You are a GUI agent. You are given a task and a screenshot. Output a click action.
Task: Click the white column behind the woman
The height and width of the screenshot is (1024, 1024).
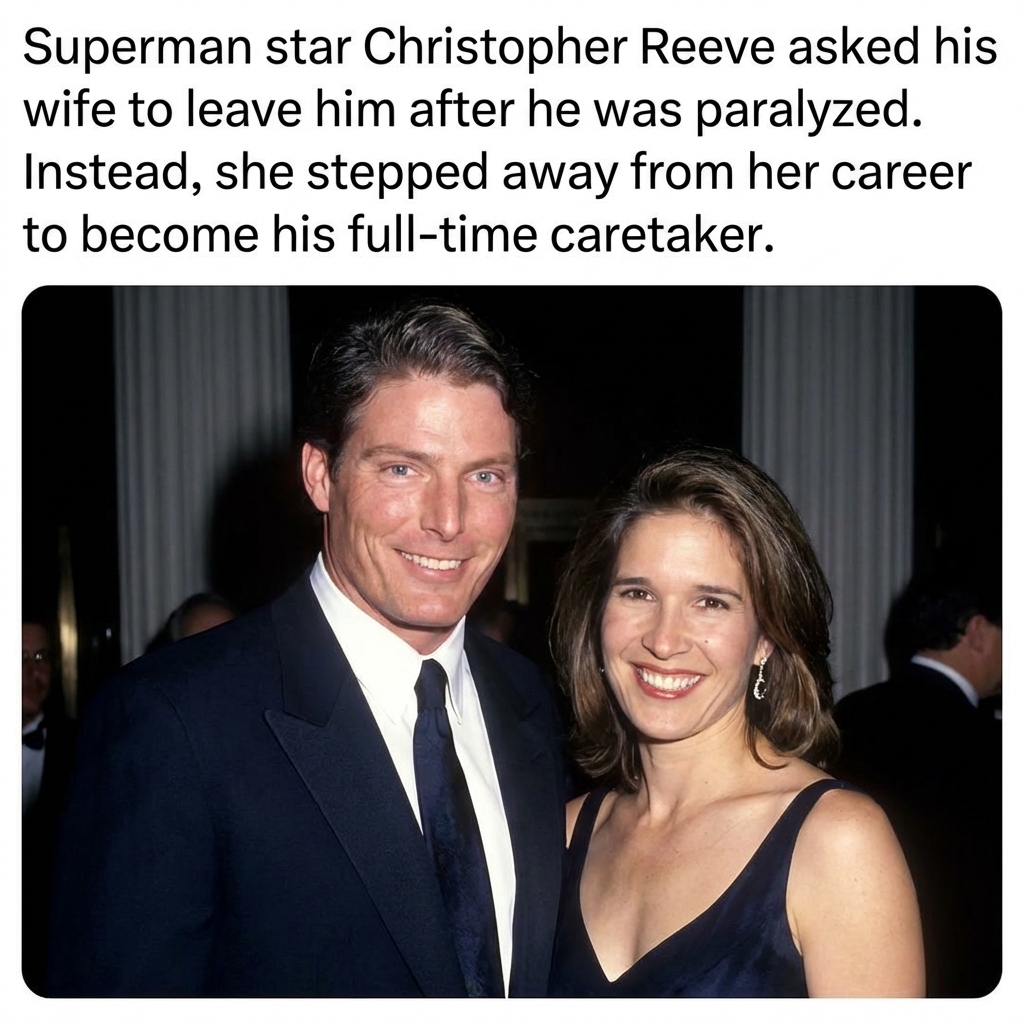828,470
